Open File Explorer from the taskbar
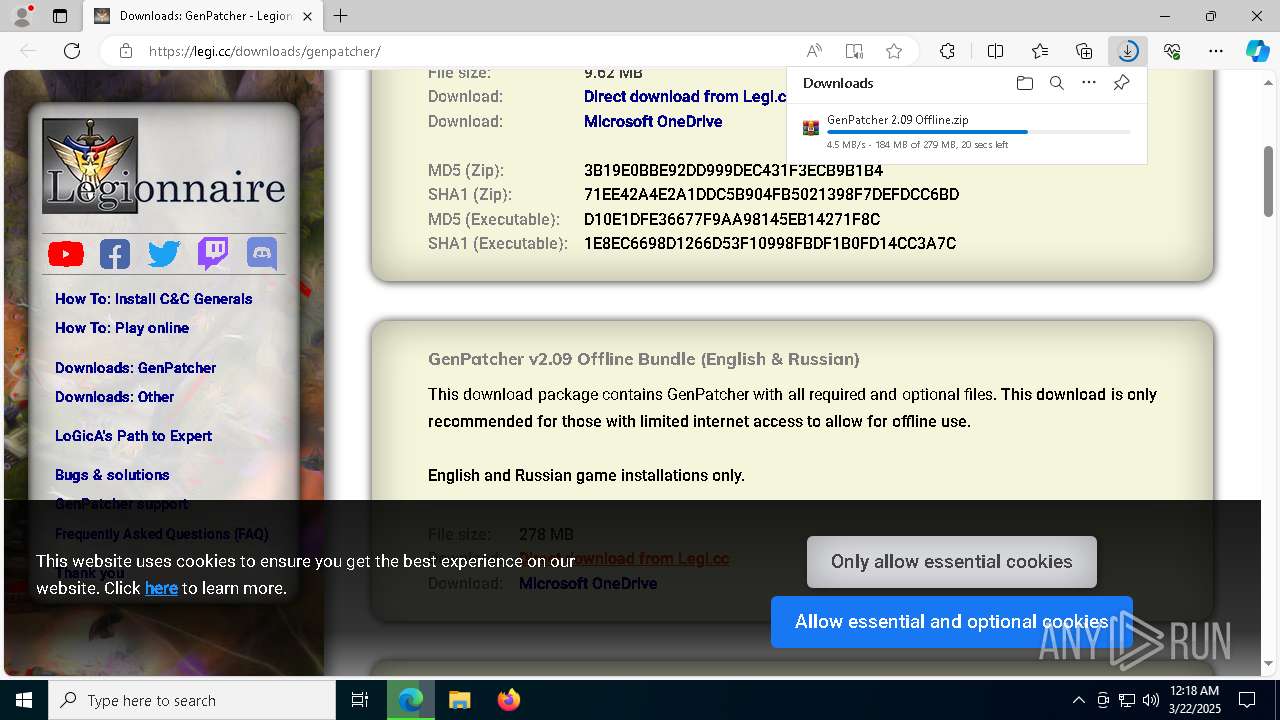 click(x=459, y=700)
